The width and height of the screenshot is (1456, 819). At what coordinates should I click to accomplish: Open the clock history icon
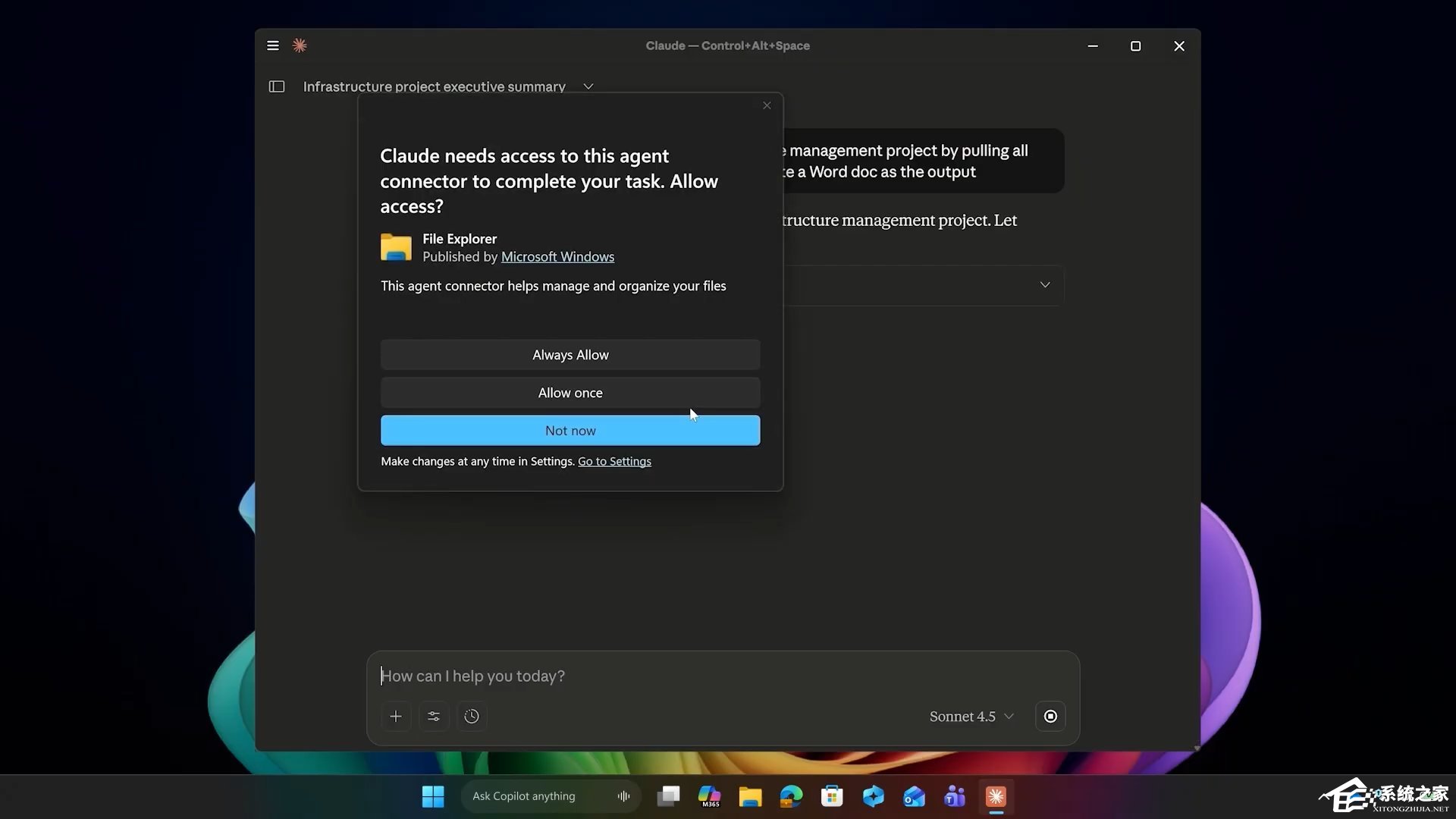tap(472, 716)
